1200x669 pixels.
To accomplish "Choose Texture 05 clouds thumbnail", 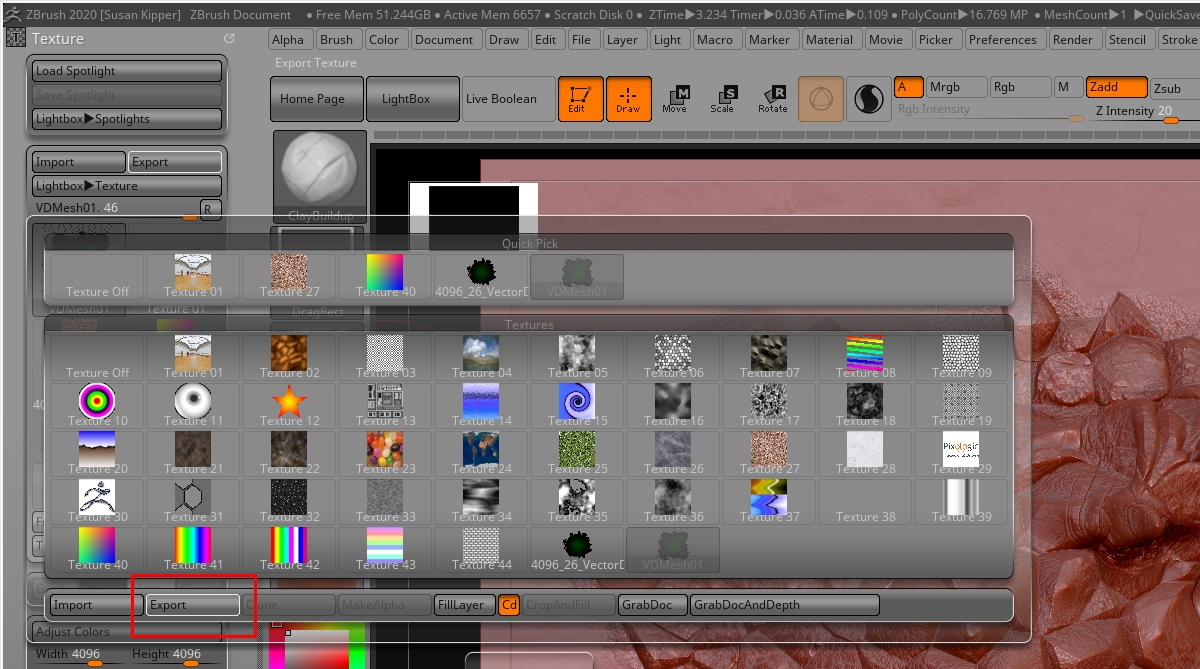I will [577, 357].
